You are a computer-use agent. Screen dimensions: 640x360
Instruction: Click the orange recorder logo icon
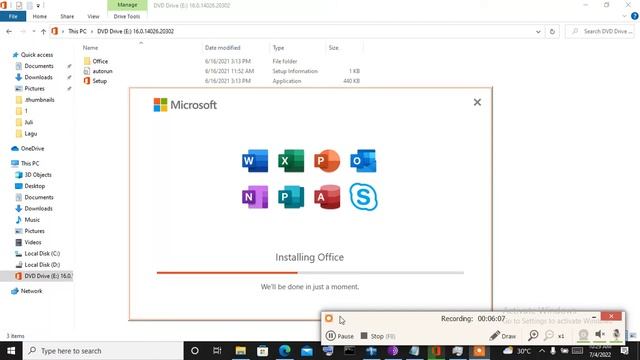[329, 318]
